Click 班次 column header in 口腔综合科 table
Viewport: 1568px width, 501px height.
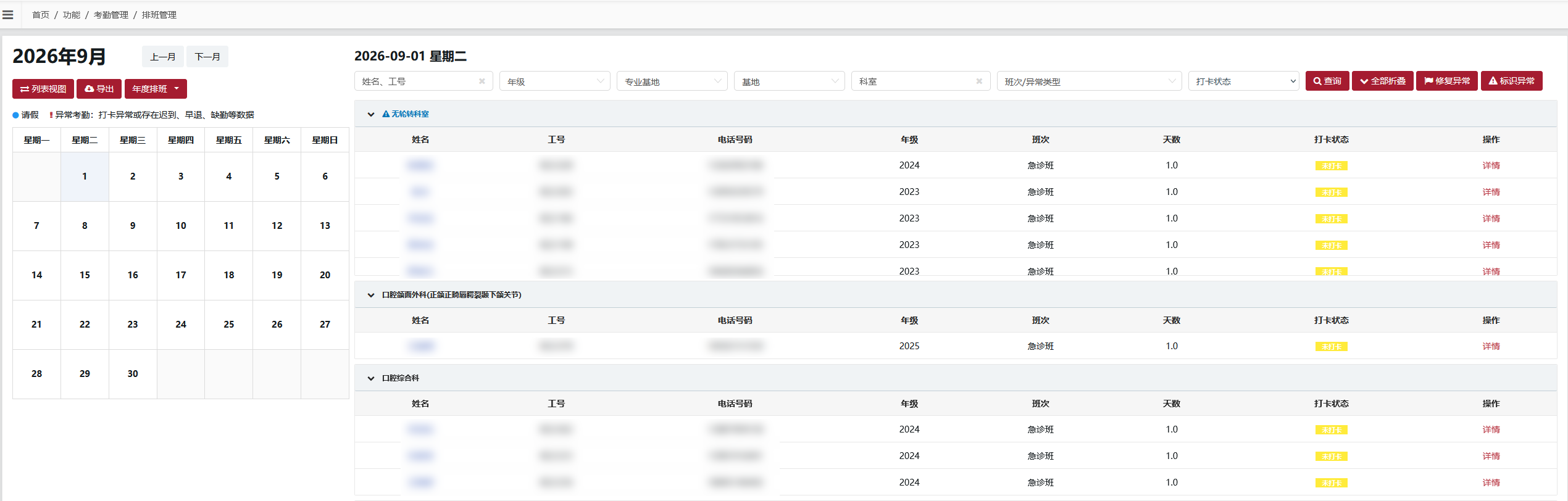(1041, 404)
